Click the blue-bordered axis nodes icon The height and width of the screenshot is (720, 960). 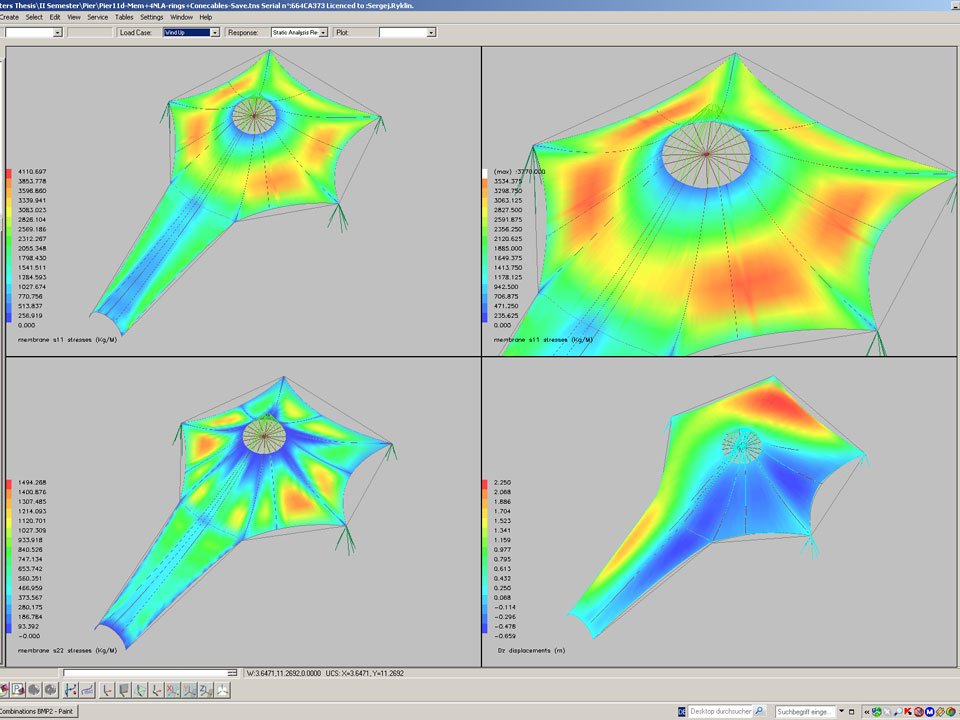click(71, 690)
